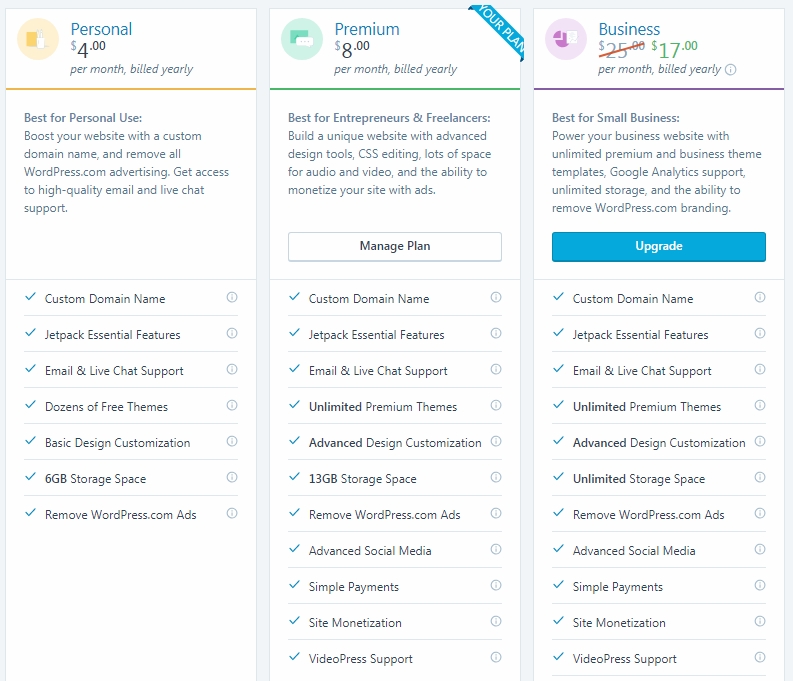Click the Business plan icon

[566, 39]
